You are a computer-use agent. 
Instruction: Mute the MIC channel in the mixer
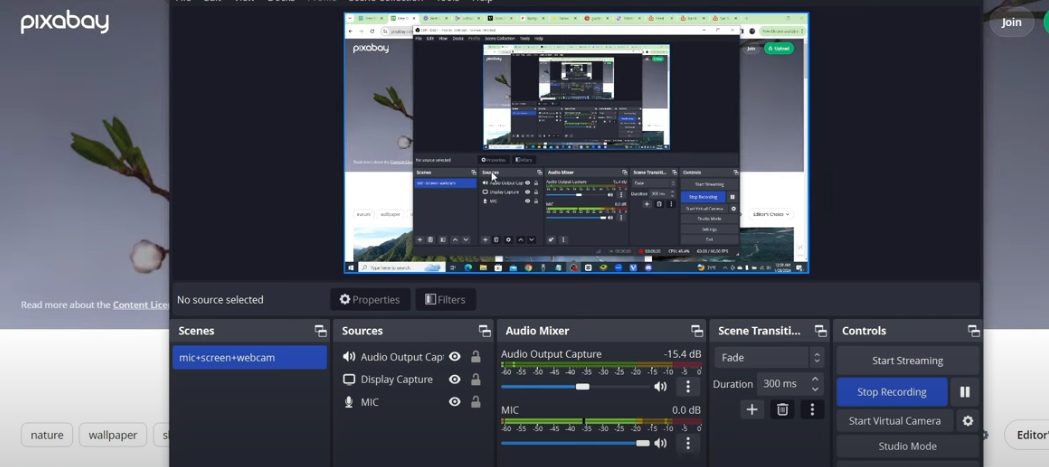point(660,443)
